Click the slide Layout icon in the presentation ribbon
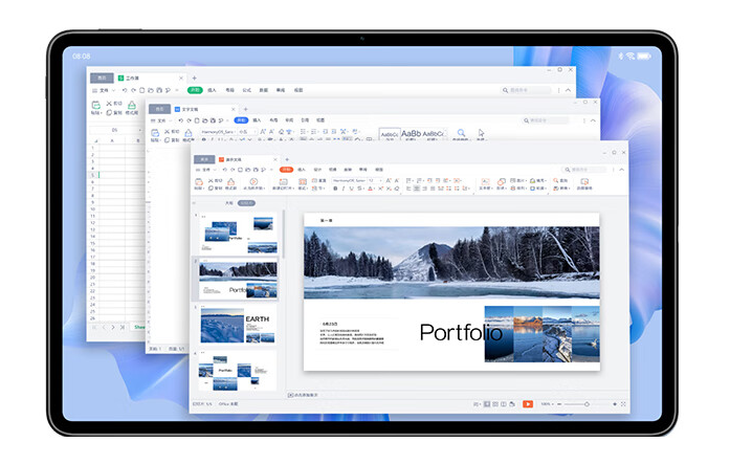The image size is (730, 464). point(303,181)
